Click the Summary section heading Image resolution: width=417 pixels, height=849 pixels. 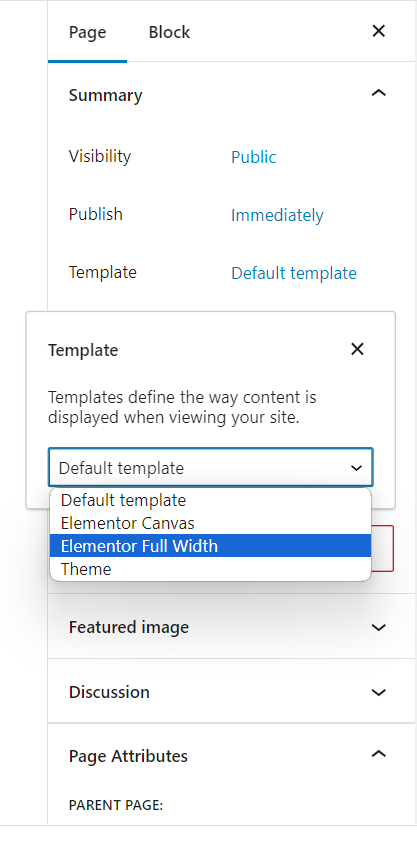click(x=106, y=95)
